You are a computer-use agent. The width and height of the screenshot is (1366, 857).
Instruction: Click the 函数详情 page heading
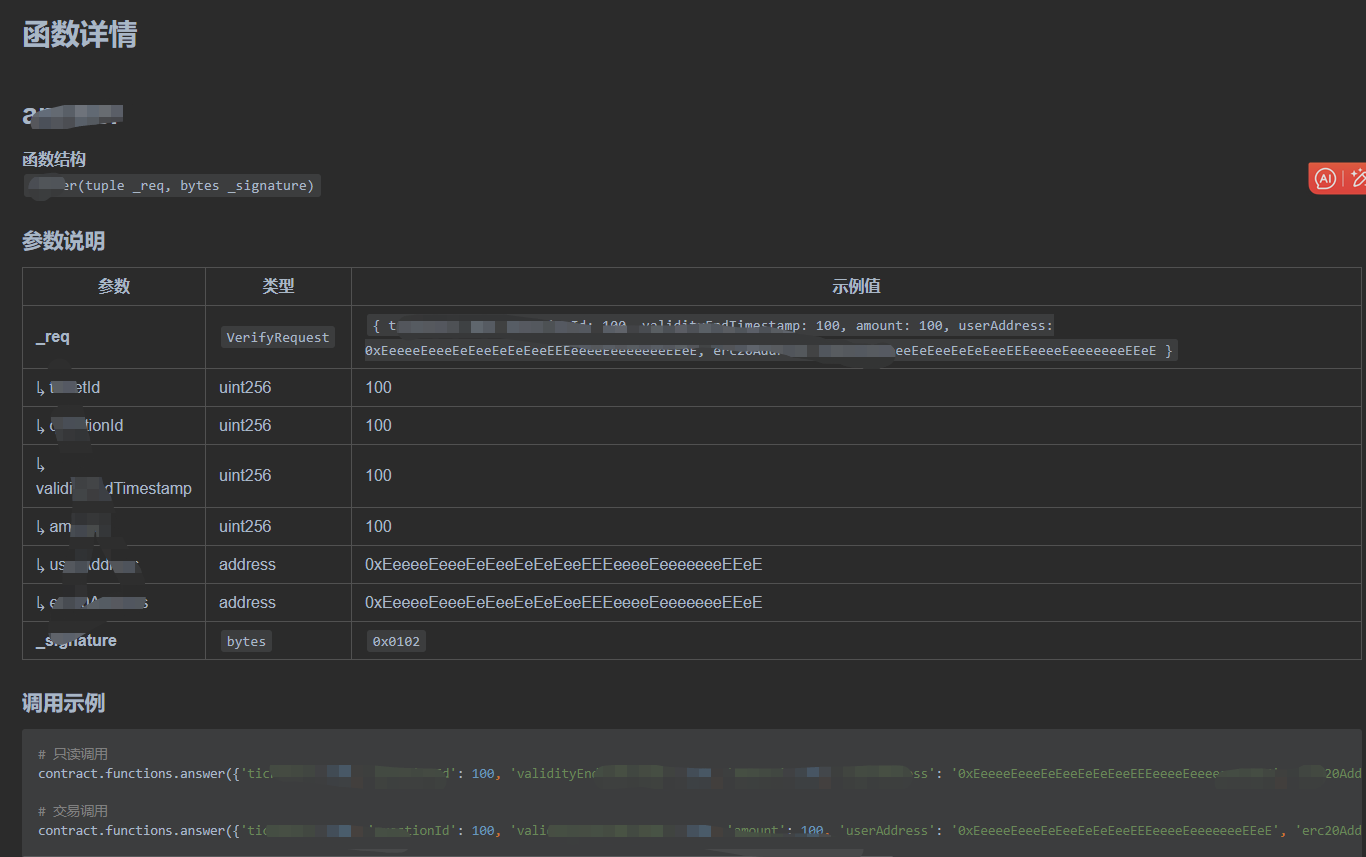80,34
